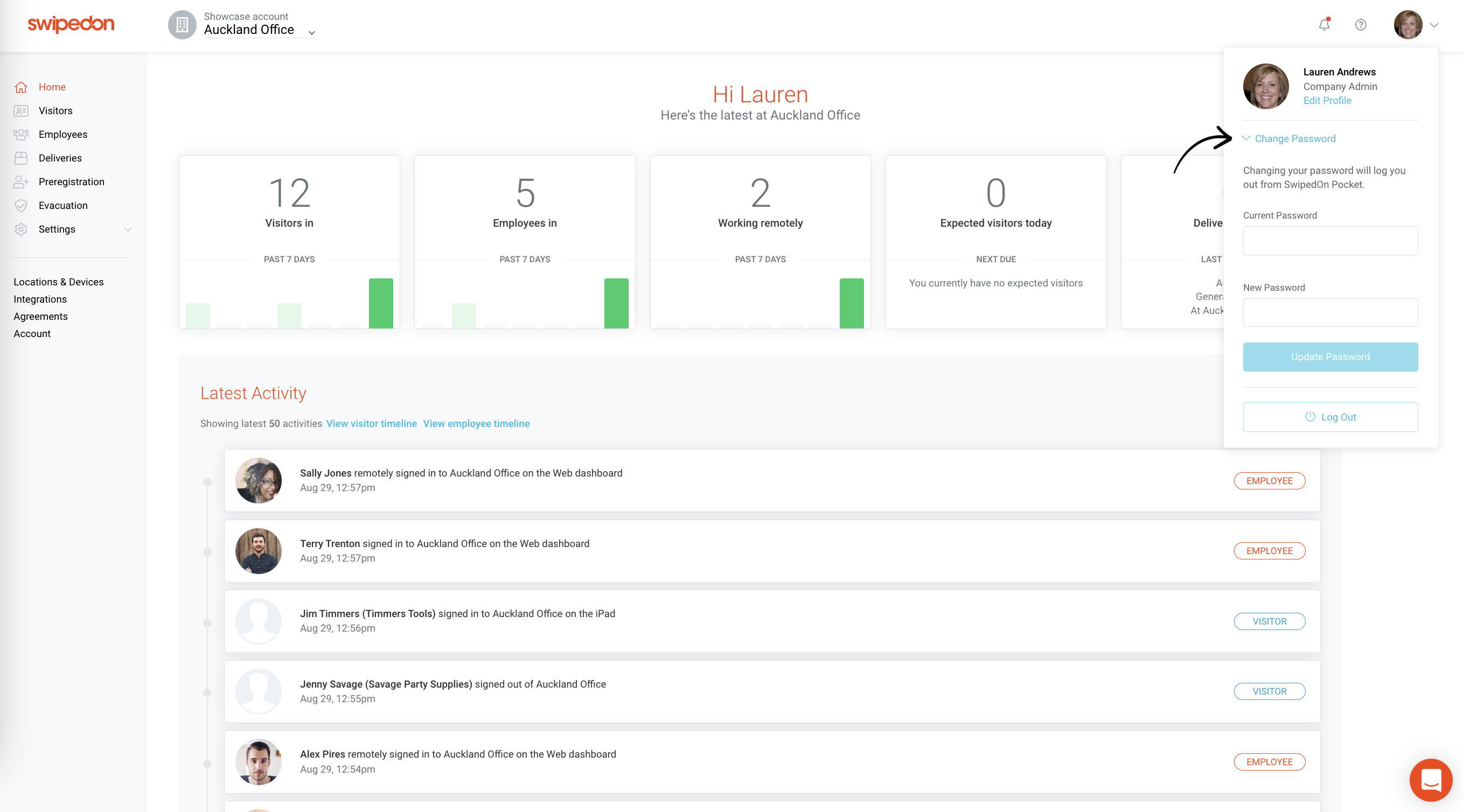
Task: Click EMPLOYEE tag on Terry Trenton row
Action: coord(1269,551)
